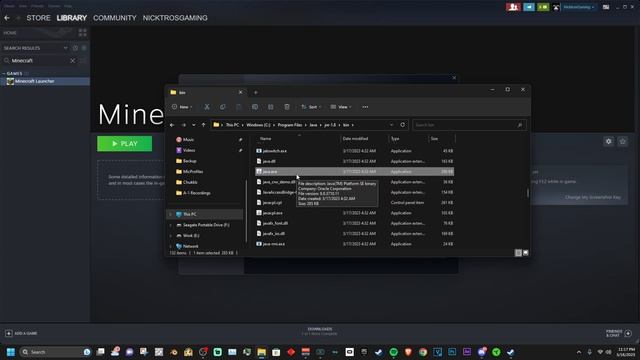Select the jabswitch.exe file
This screenshot has width=640, height=360.
tap(275, 151)
